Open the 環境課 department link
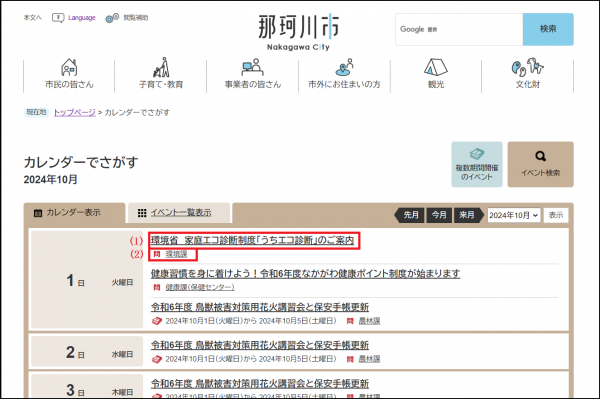The image size is (600, 399). coord(176,254)
